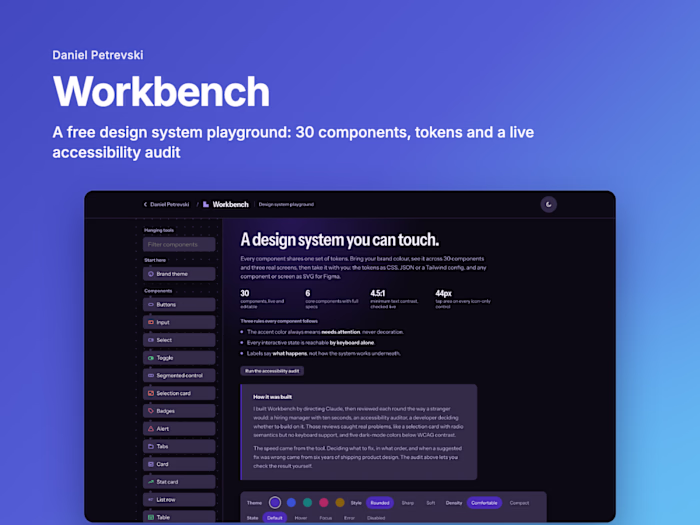Click the 'Design system playground' header label

(286, 204)
